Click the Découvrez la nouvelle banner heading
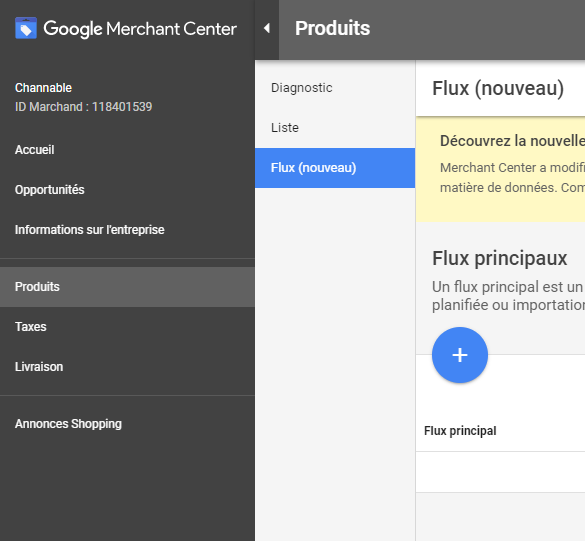Image resolution: width=585 pixels, height=541 pixels. (512, 141)
